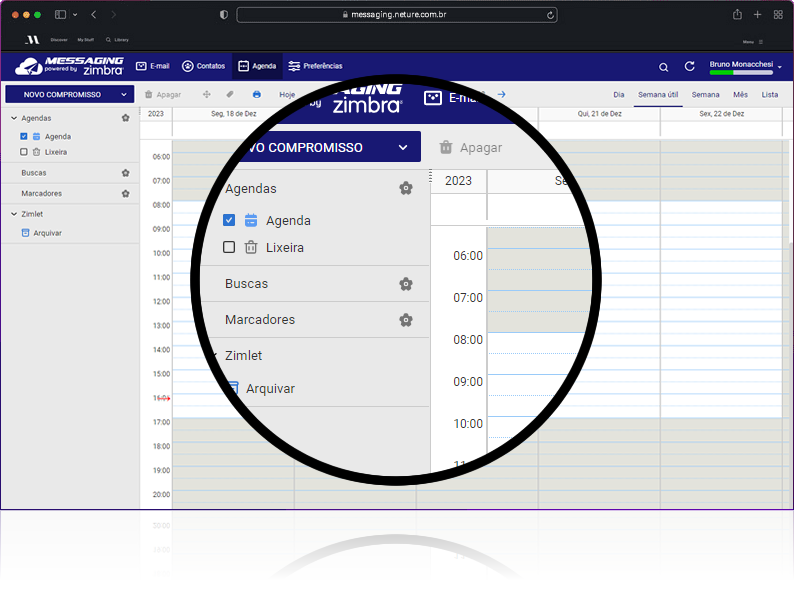Click the Arquivar zimlet in the left sidebar

click(x=42, y=233)
